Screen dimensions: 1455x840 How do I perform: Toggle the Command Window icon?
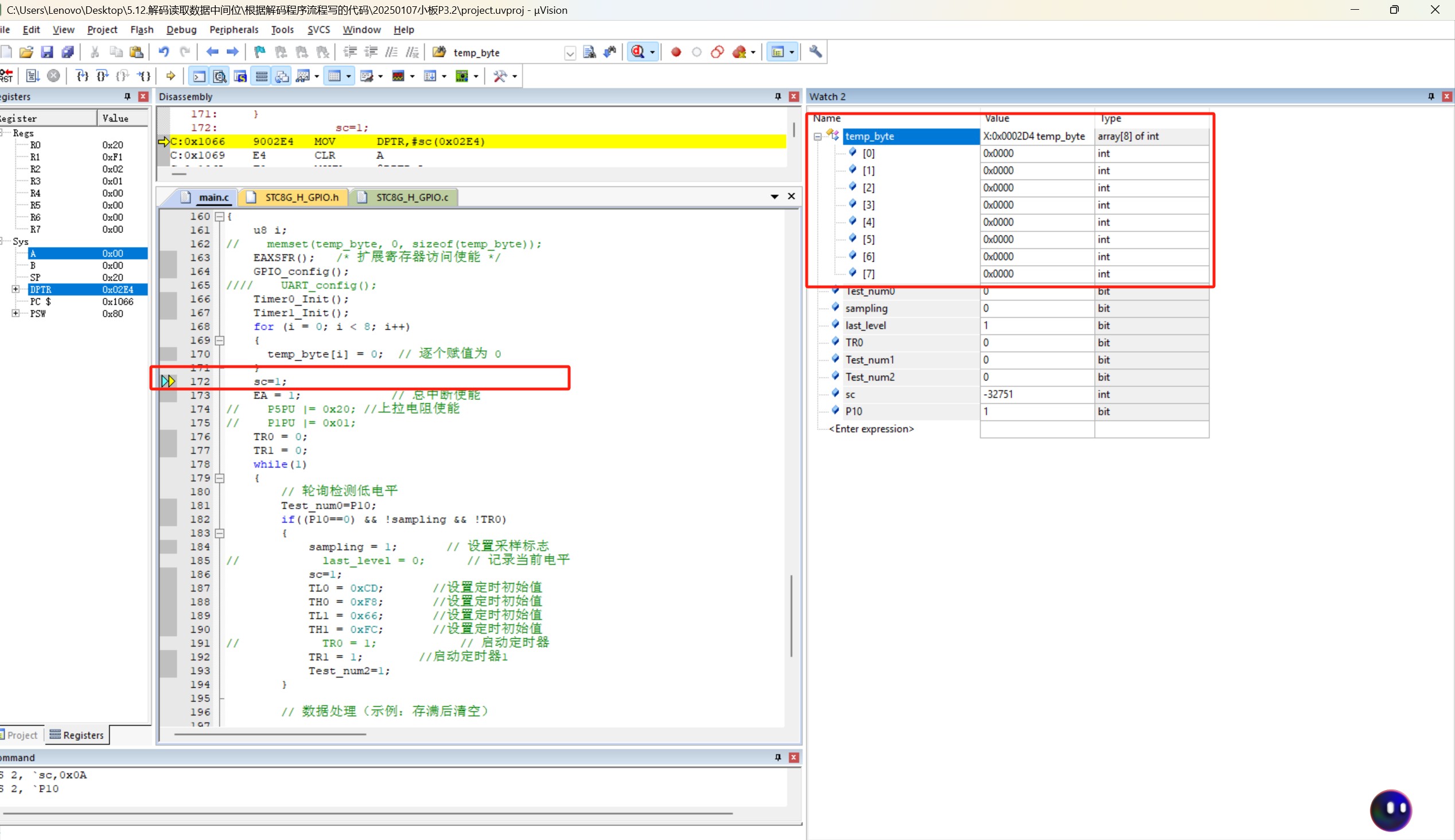pyautogui.click(x=199, y=76)
